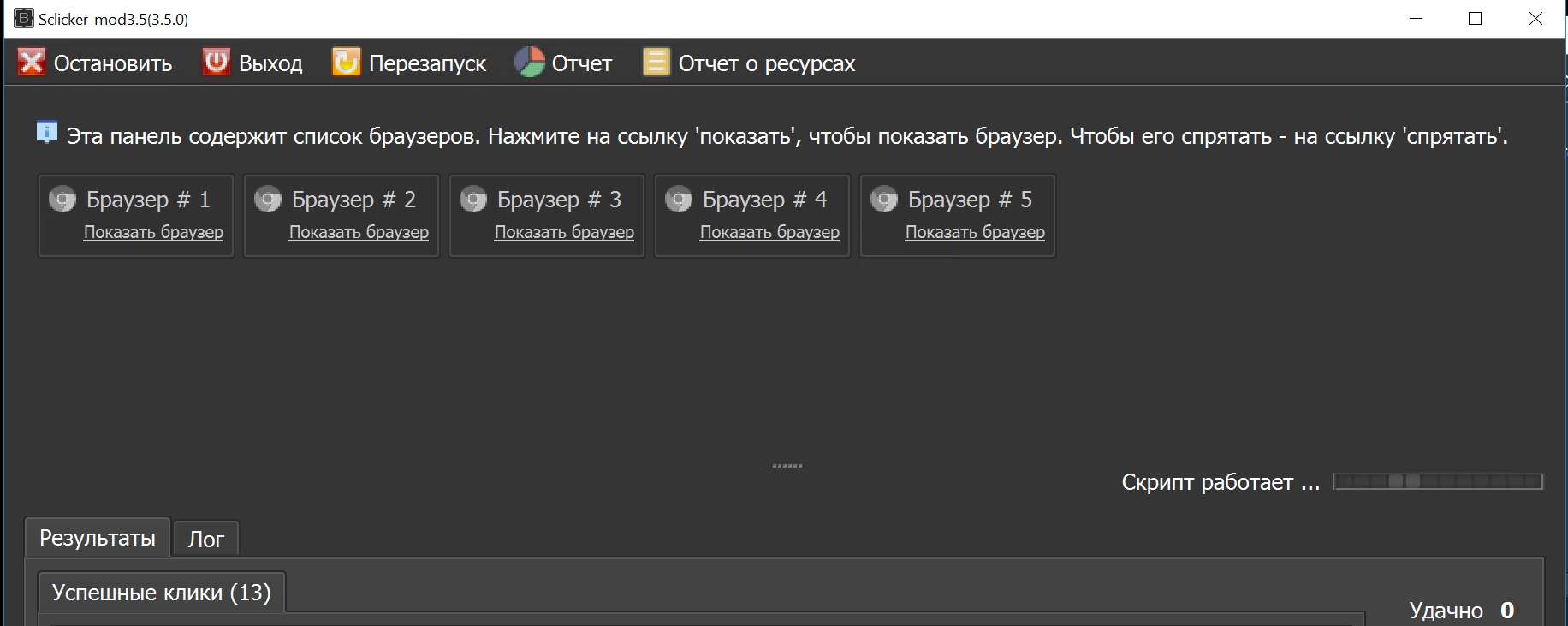This screenshot has height=626, width=1568.
Task: Click the script progress bar indicator
Action: click(1438, 481)
